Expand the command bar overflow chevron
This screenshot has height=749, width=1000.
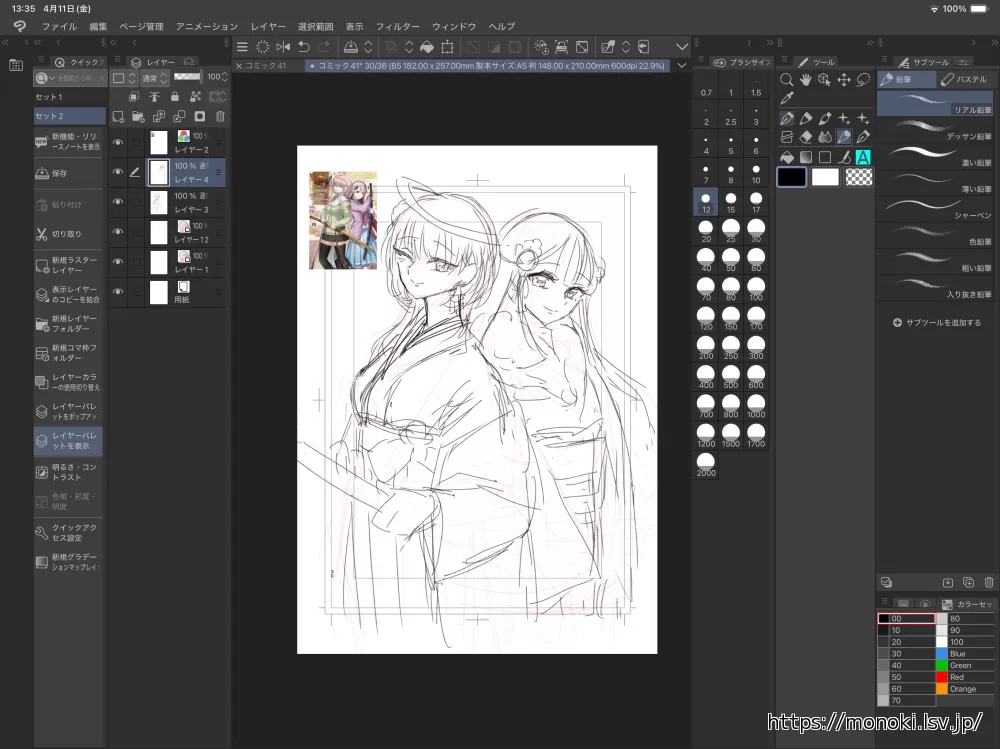click(x=682, y=47)
